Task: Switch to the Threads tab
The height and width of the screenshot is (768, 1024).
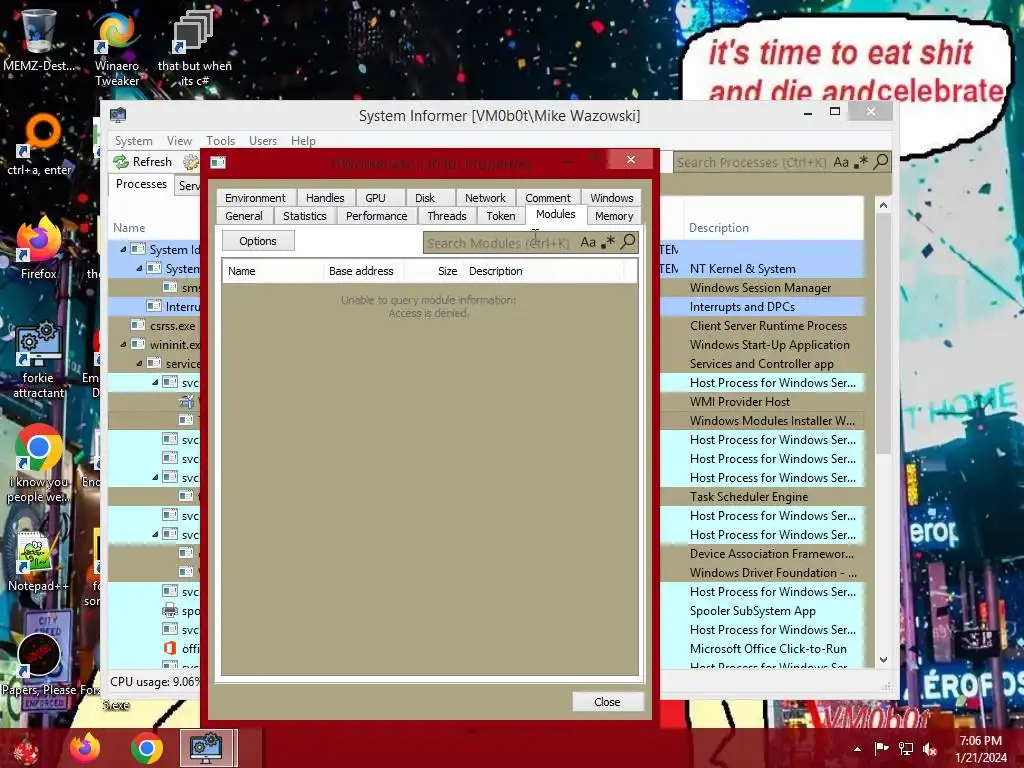Action: (x=447, y=216)
